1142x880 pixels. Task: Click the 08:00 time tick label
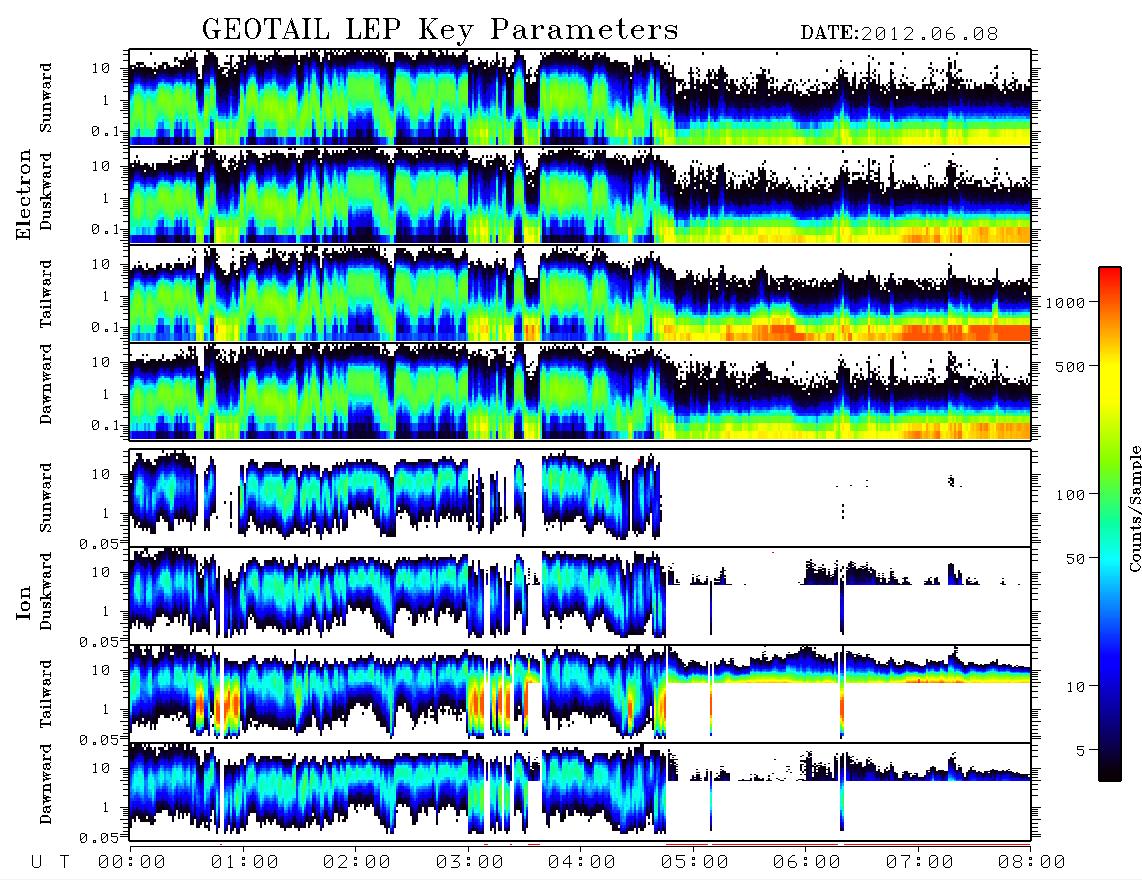[x=1031, y=862]
